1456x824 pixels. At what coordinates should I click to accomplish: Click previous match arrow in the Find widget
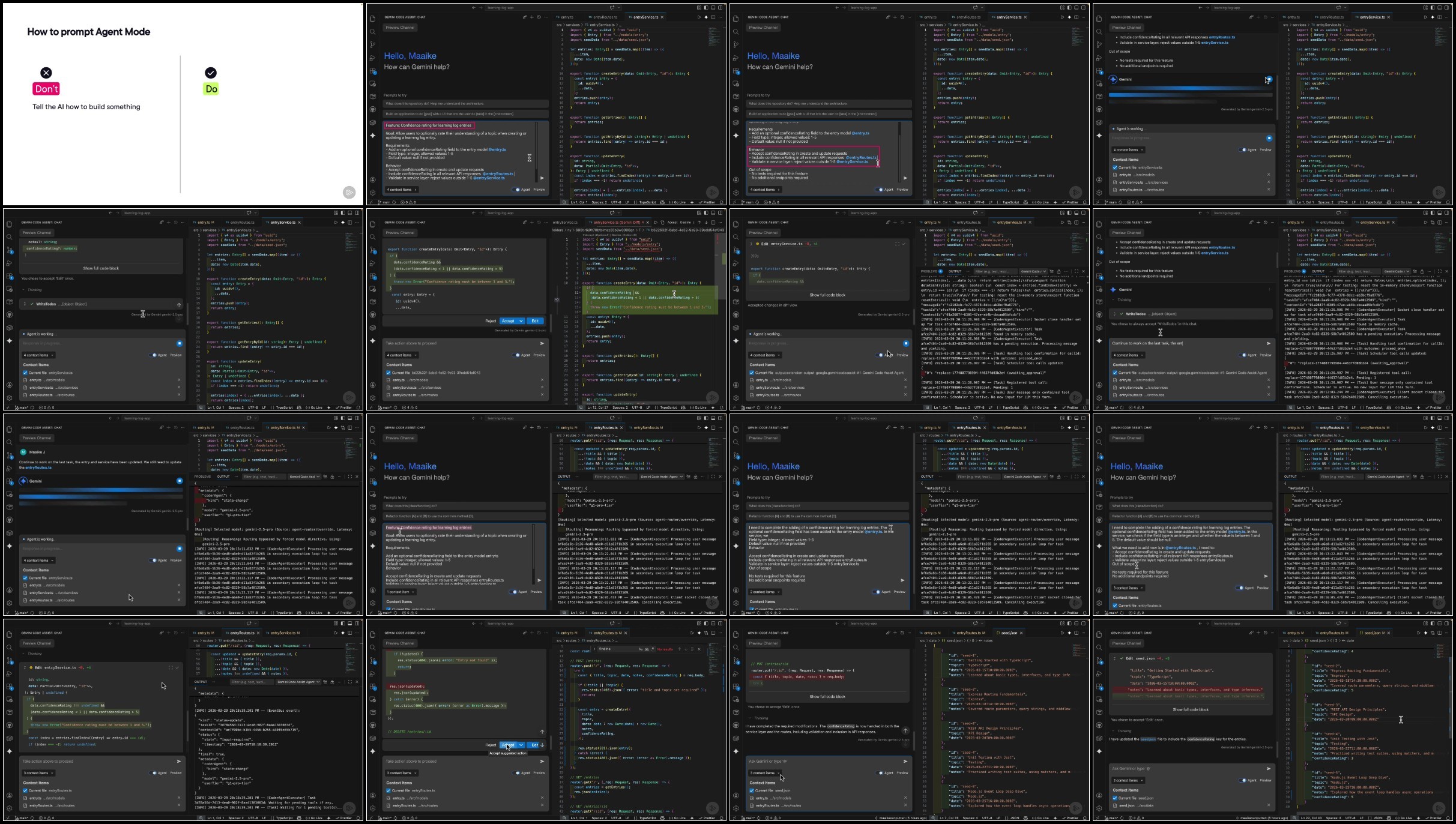click(x=679, y=649)
